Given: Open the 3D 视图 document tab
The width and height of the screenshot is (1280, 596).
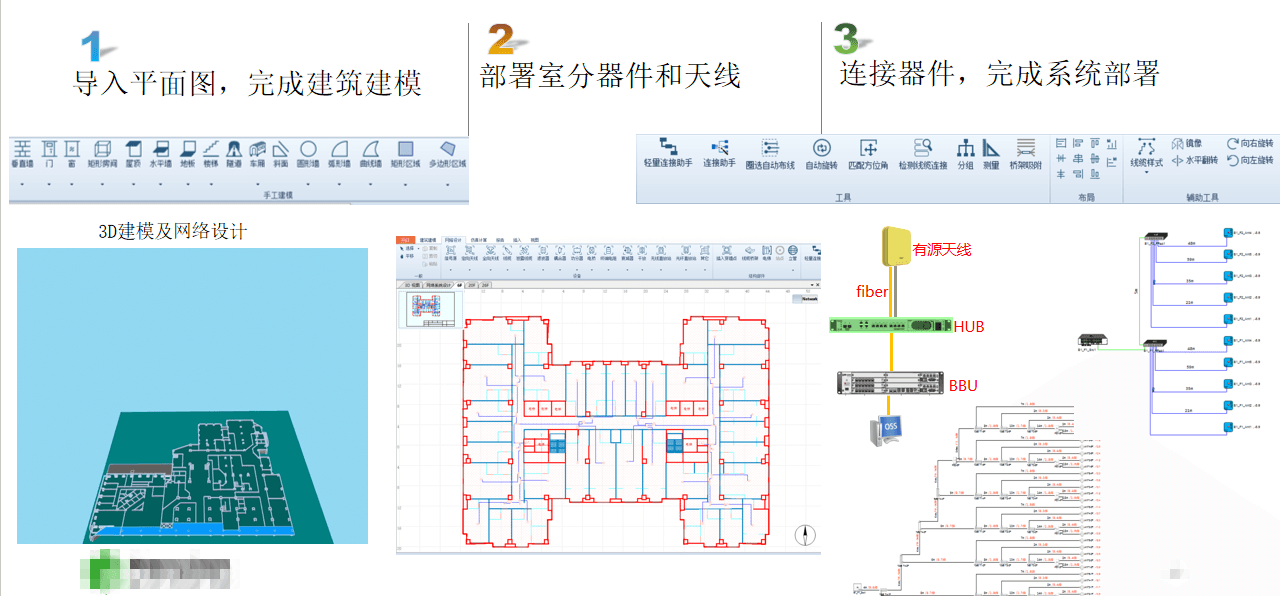Looking at the screenshot, I should pyautogui.click(x=412, y=285).
